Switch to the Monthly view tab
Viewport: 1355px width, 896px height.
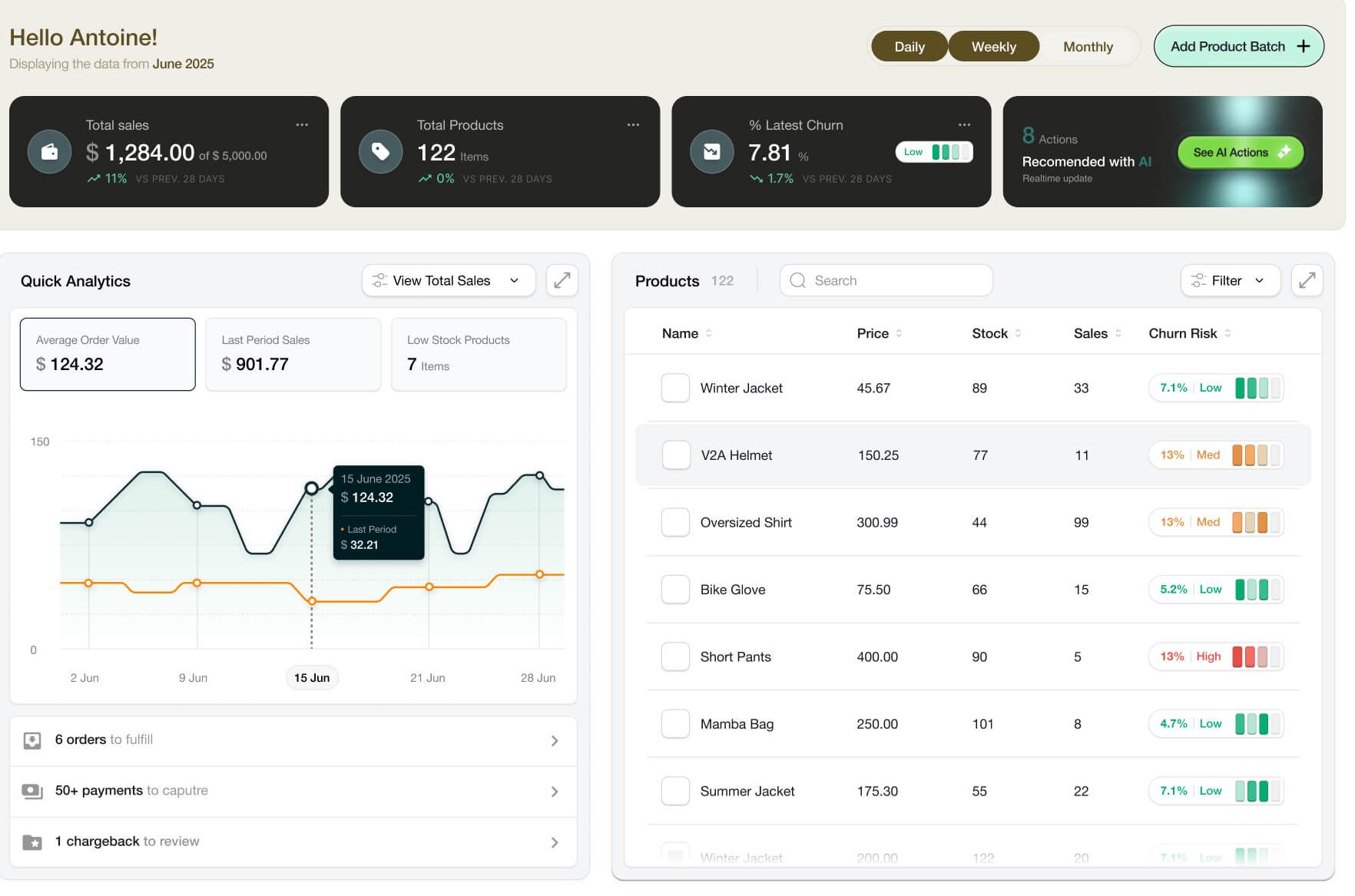click(x=1087, y=47)
